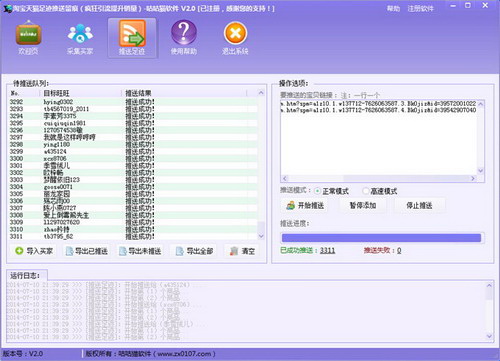
Task: Maximize the application window
Action: click(468, 6)
